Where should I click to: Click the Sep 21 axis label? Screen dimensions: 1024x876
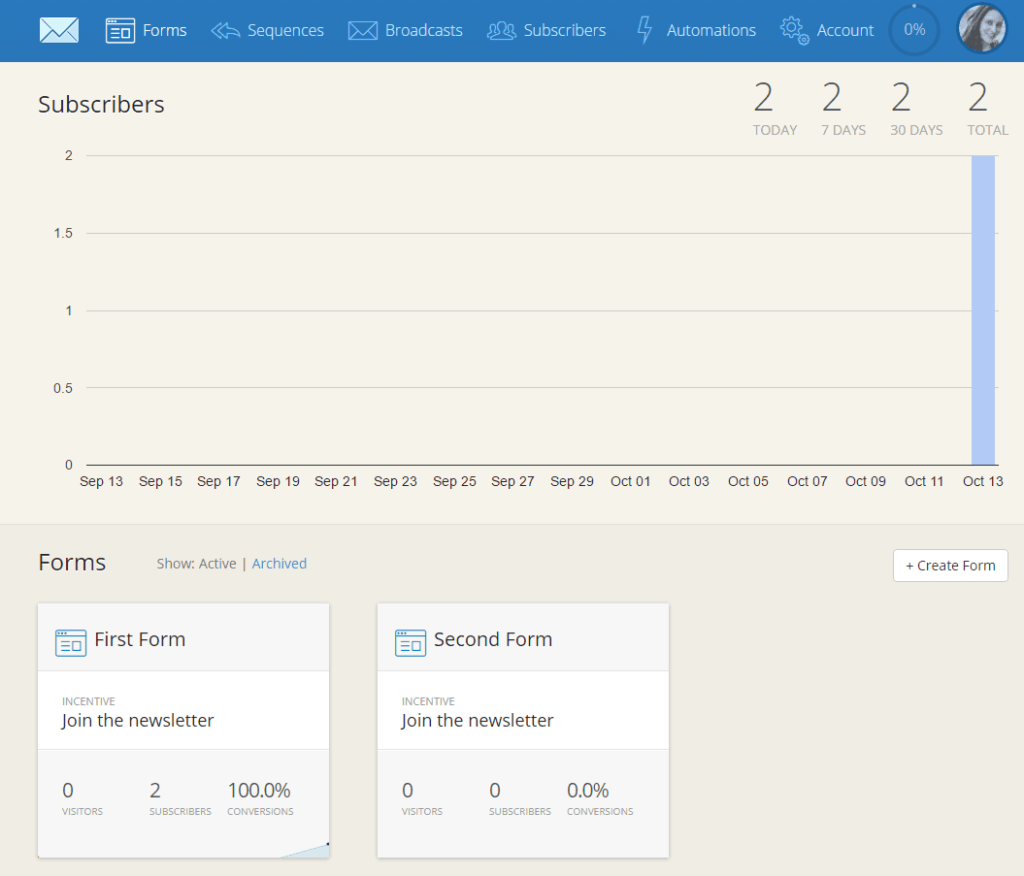[336, 481]
